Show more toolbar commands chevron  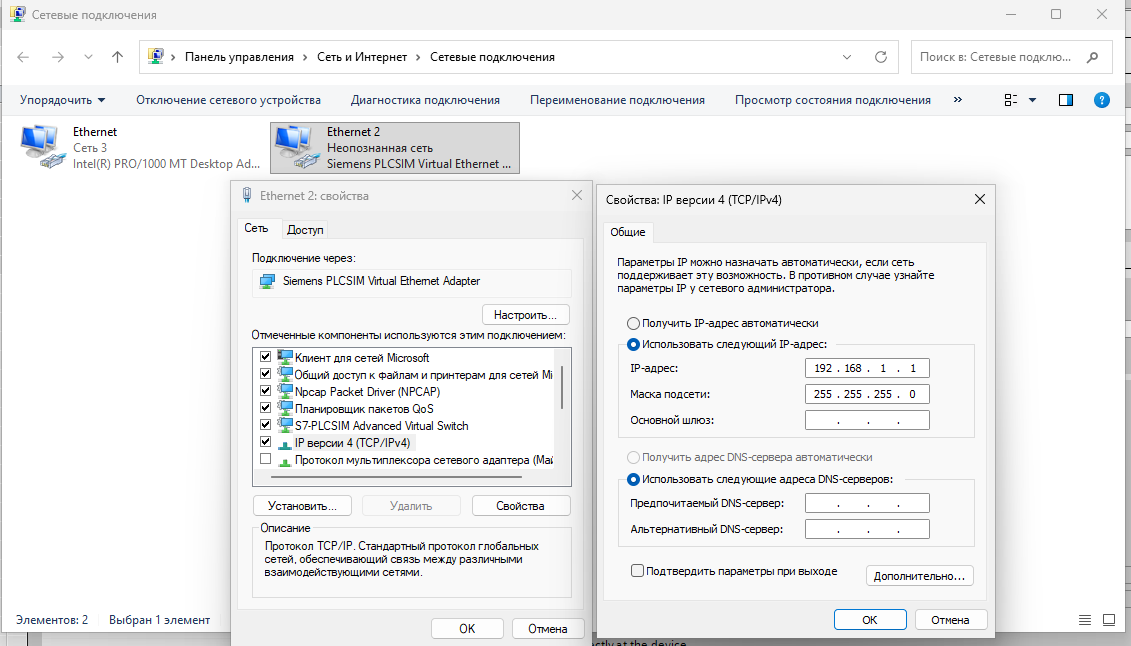click(958, 99)
